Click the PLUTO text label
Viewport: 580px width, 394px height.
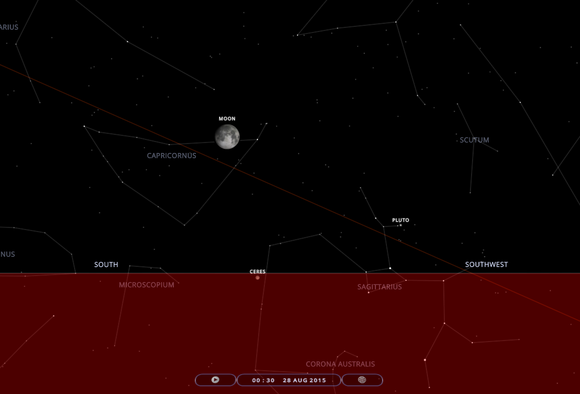point(401,220)
